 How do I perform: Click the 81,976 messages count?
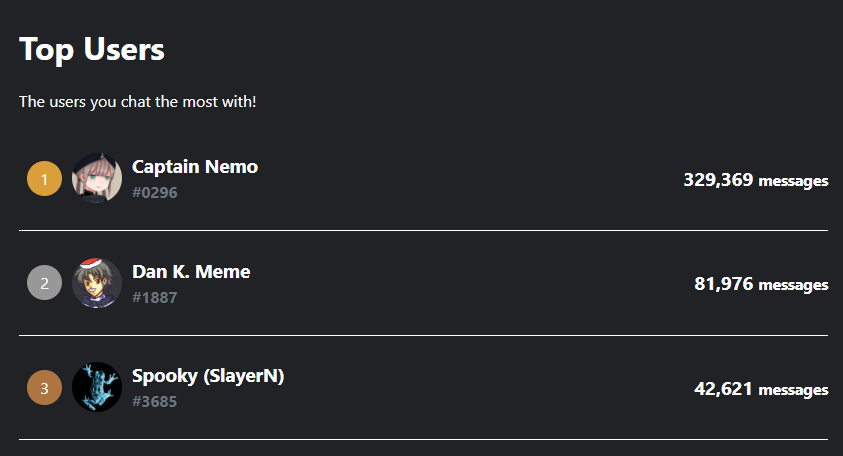tap(761, 284)
